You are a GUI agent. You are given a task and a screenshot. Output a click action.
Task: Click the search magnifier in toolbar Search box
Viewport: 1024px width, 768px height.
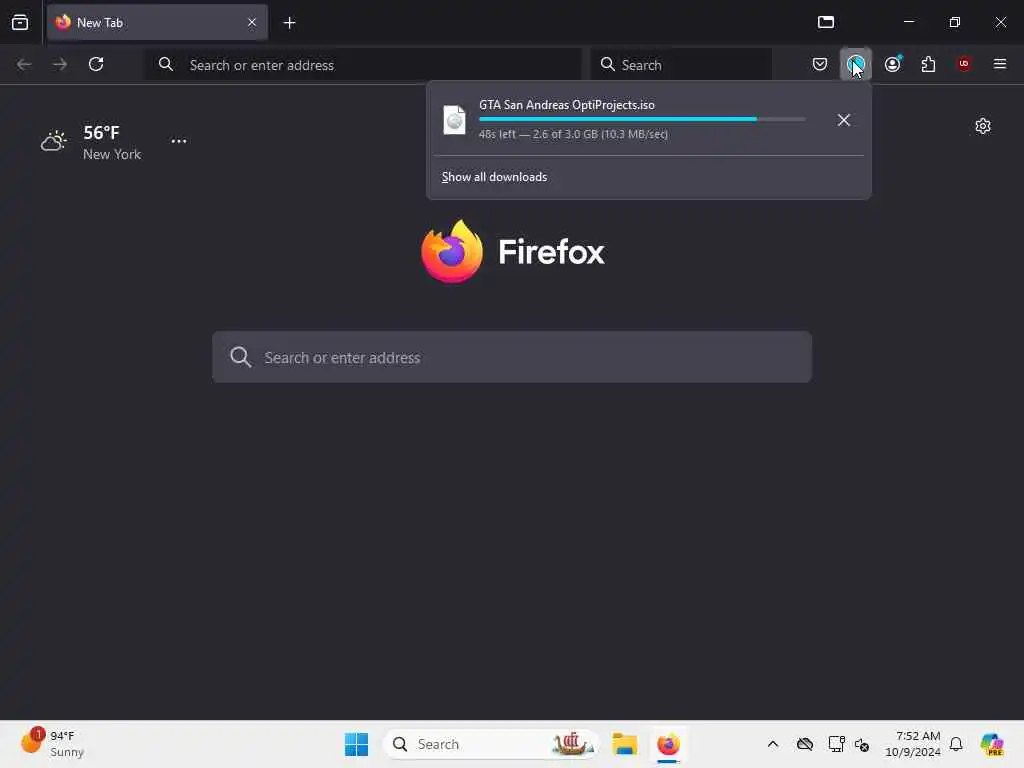pos(607,64)
